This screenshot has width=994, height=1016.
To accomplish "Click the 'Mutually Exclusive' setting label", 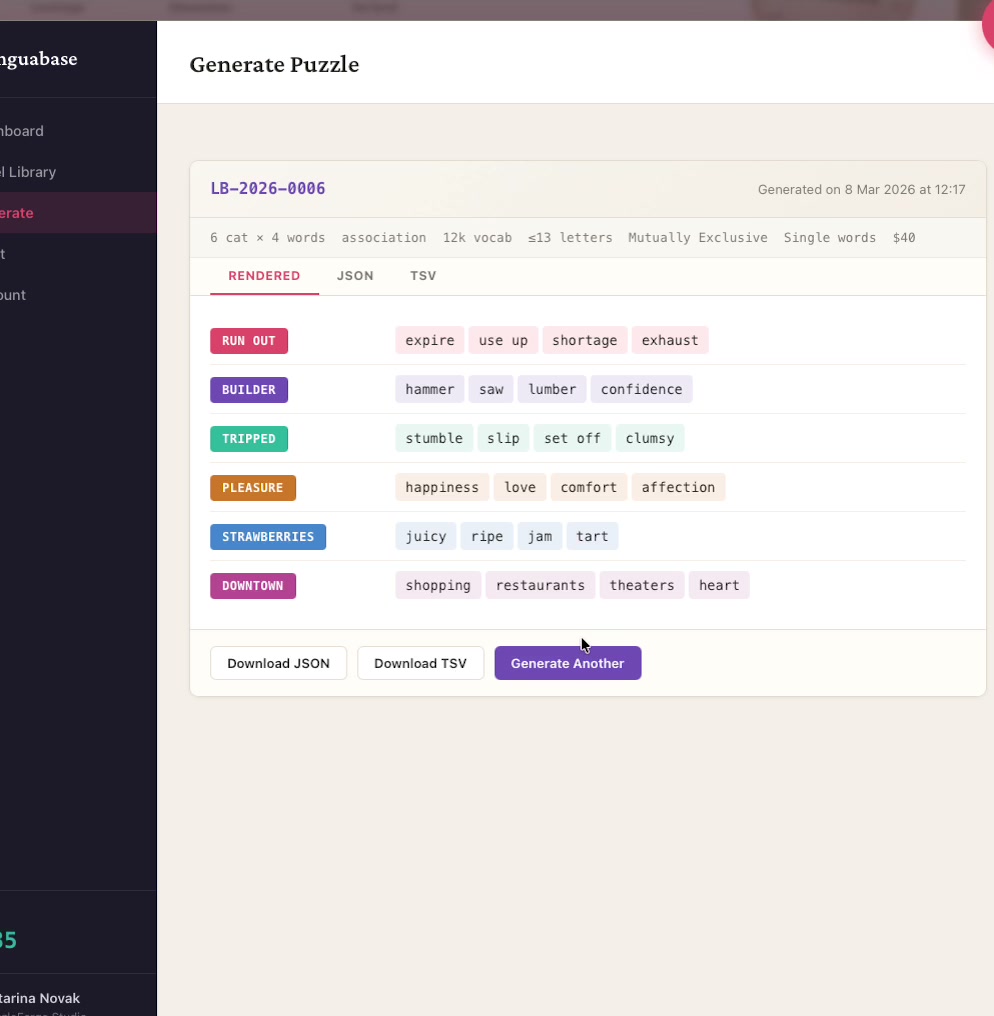I will [x=698, y=238].
